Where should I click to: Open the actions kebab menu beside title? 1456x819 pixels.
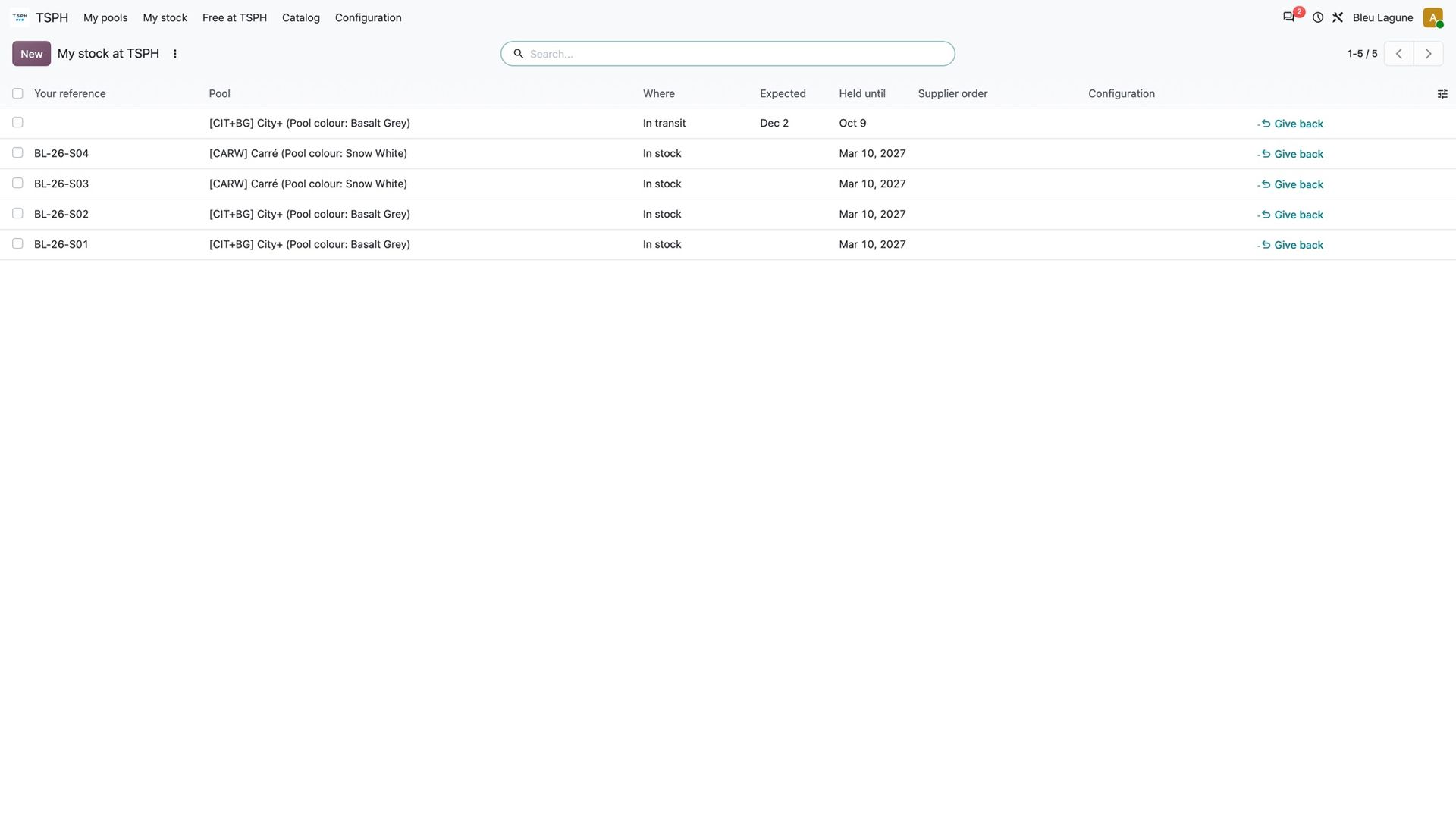(175, 54)
